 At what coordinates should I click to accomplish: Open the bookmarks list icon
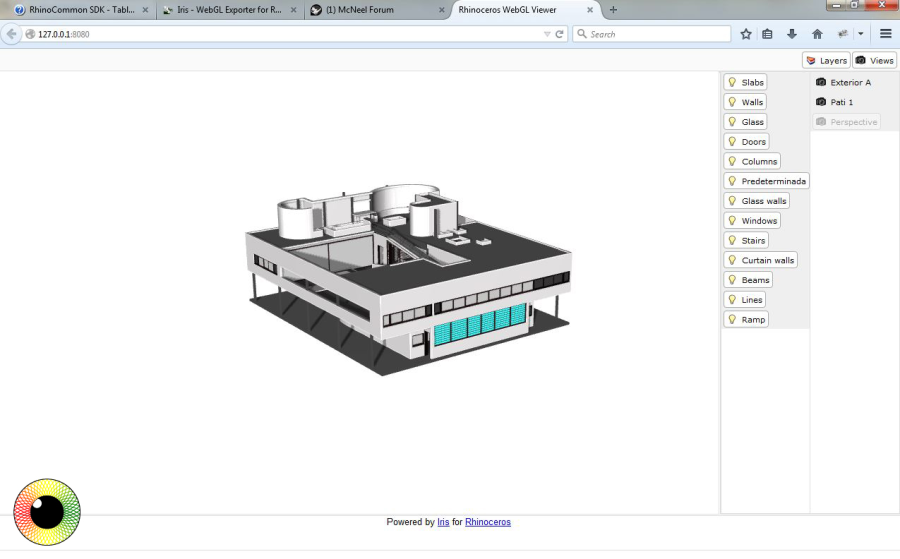(767, 34)
